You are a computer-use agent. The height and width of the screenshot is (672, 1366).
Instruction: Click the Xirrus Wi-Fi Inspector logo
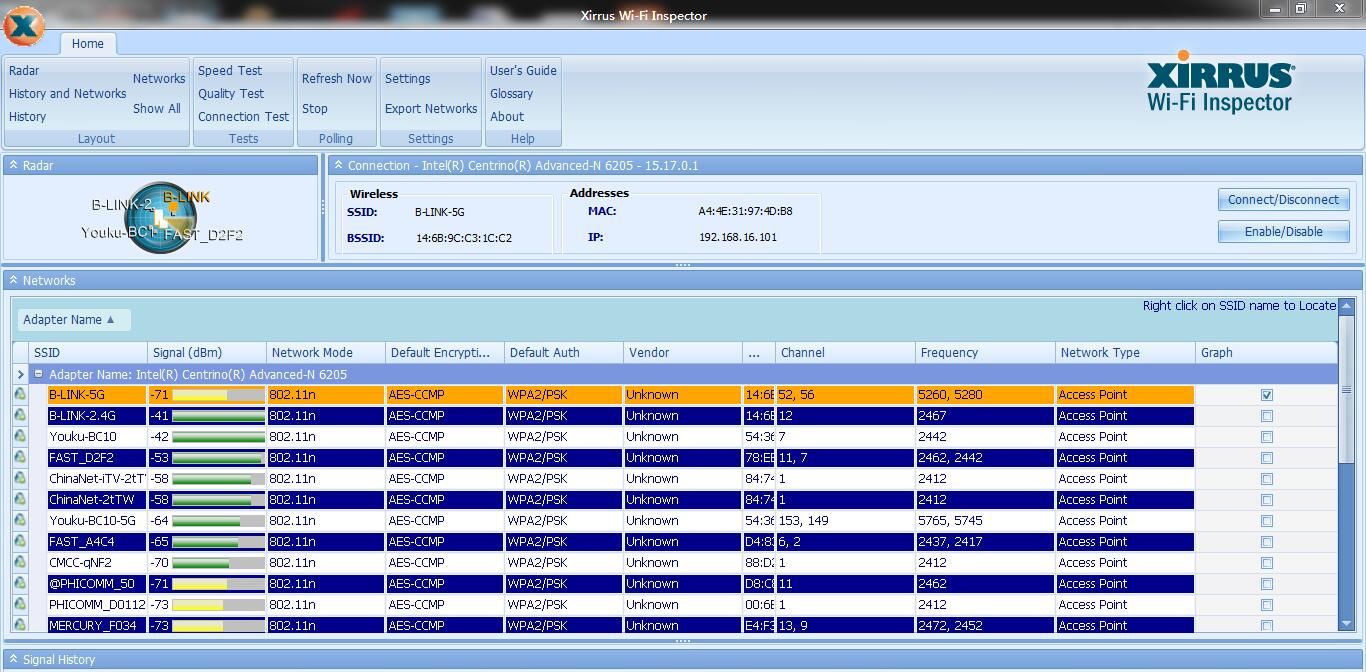tap(1220, 82)
